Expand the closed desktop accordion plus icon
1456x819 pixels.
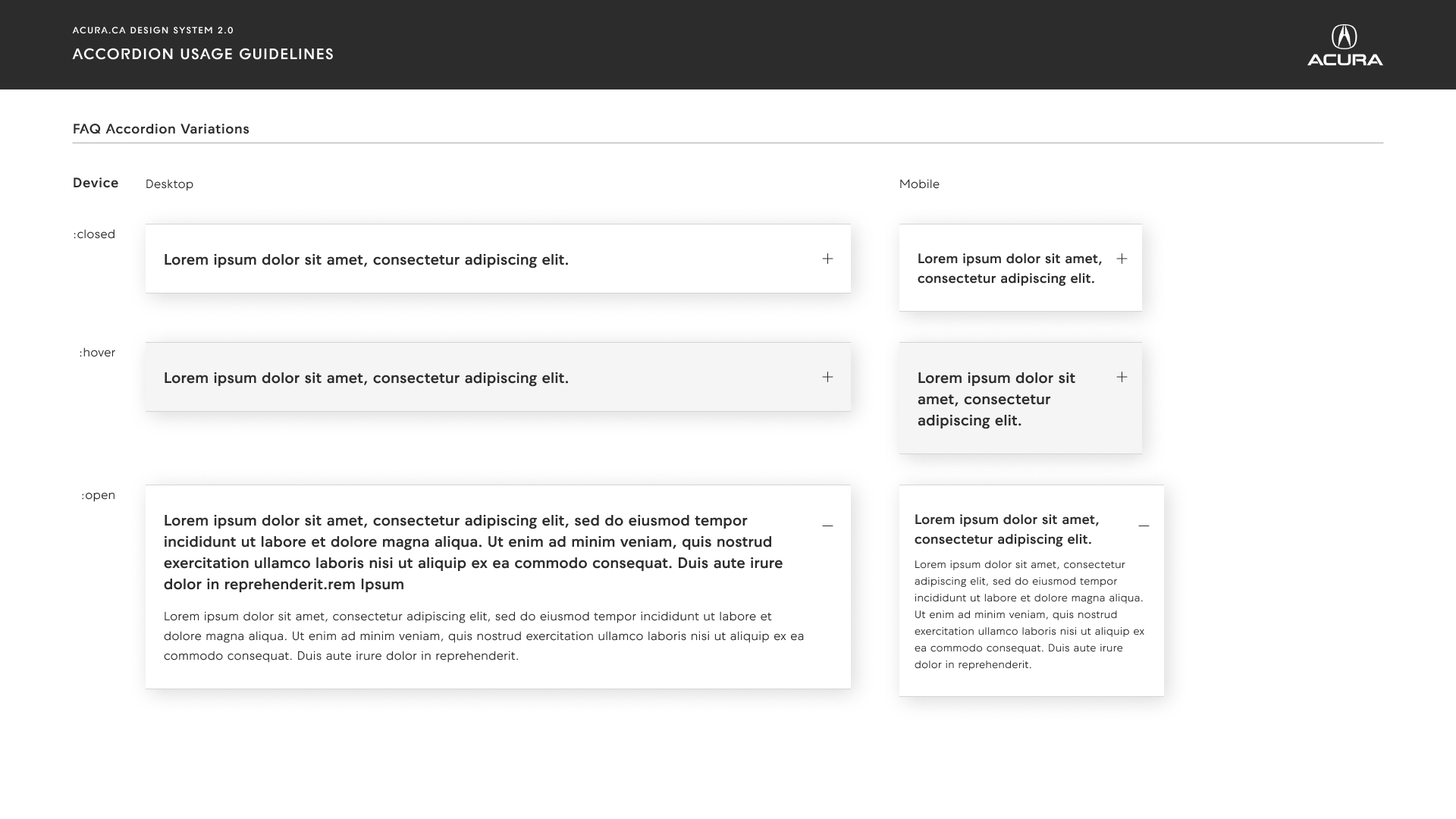coord(827,259)
